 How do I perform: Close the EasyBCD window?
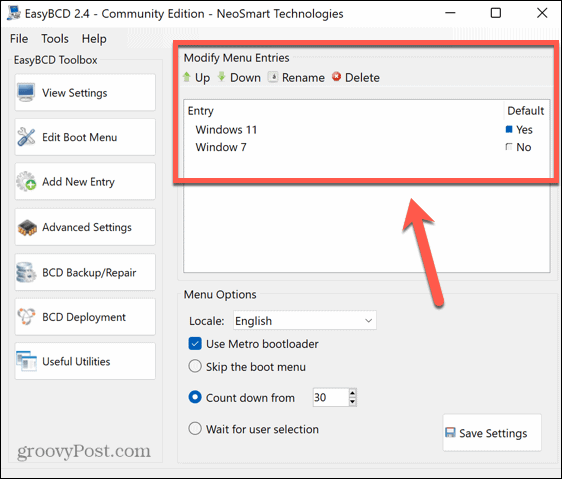[x=542, y=13]
